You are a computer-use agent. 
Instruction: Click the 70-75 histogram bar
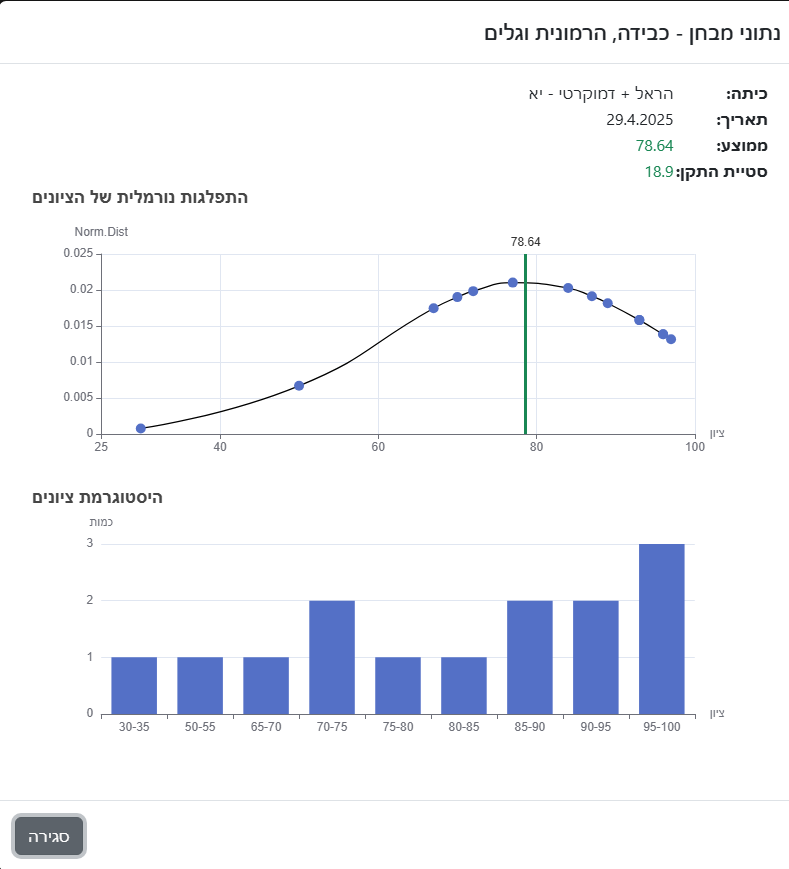(x=332, y=657)
